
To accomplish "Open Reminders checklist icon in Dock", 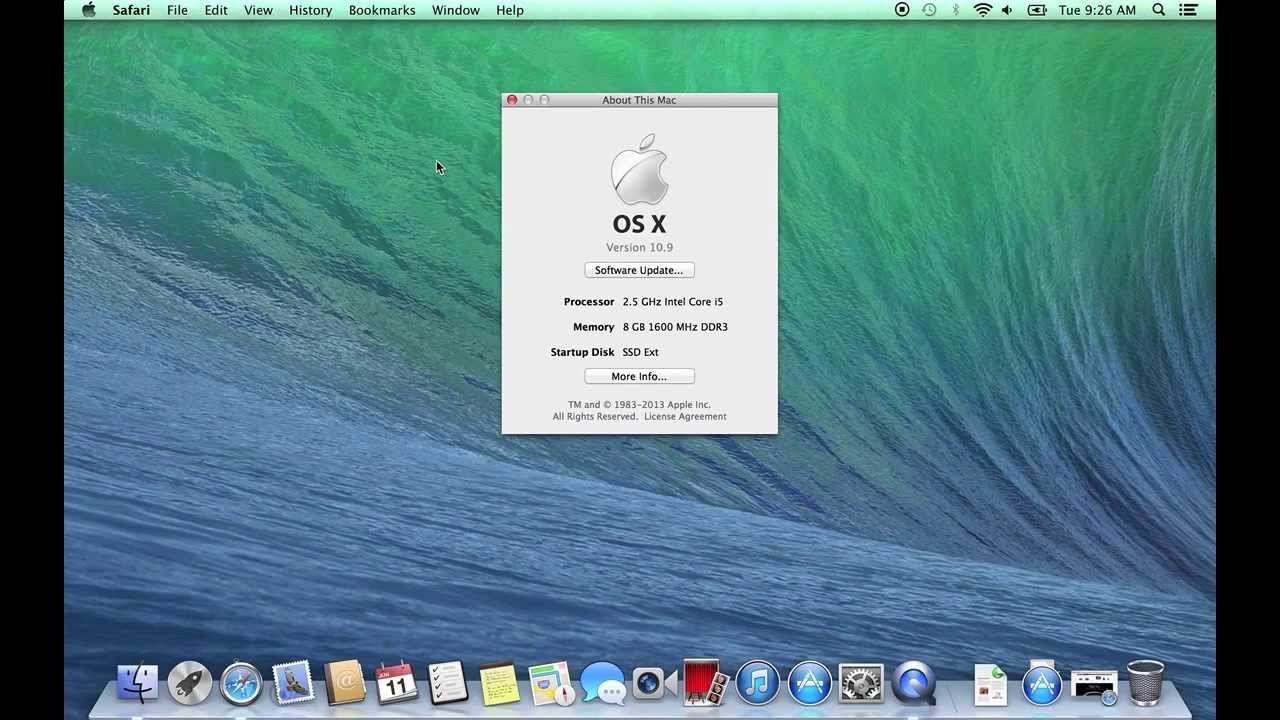I will click(x=448, y=684).
